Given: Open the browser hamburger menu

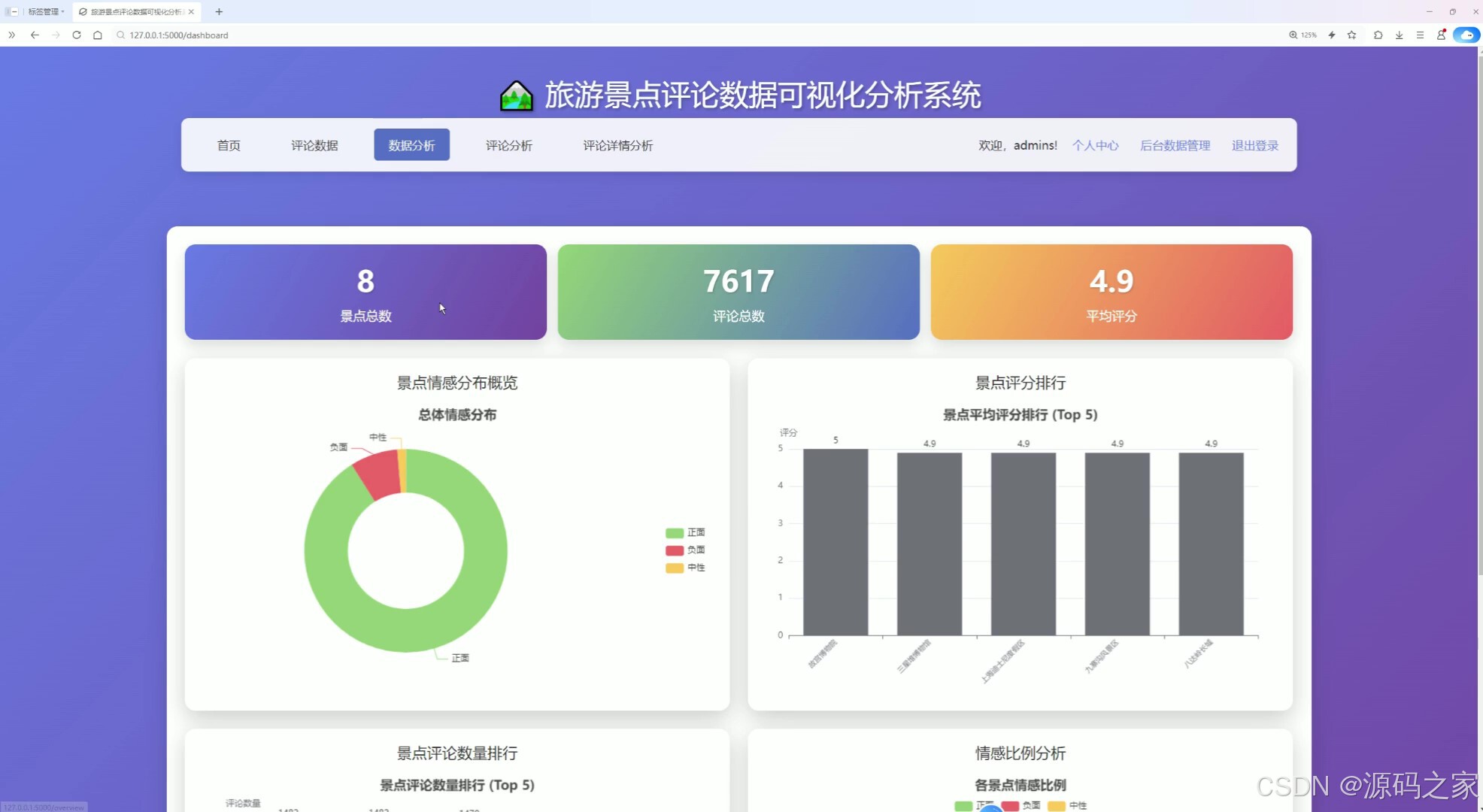Looking at the screenshot, I should pyautogui.click(x=1420, y=35).
